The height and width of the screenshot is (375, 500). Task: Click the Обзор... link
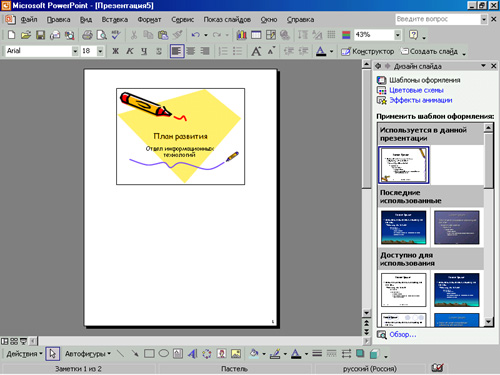coord(403,334)
